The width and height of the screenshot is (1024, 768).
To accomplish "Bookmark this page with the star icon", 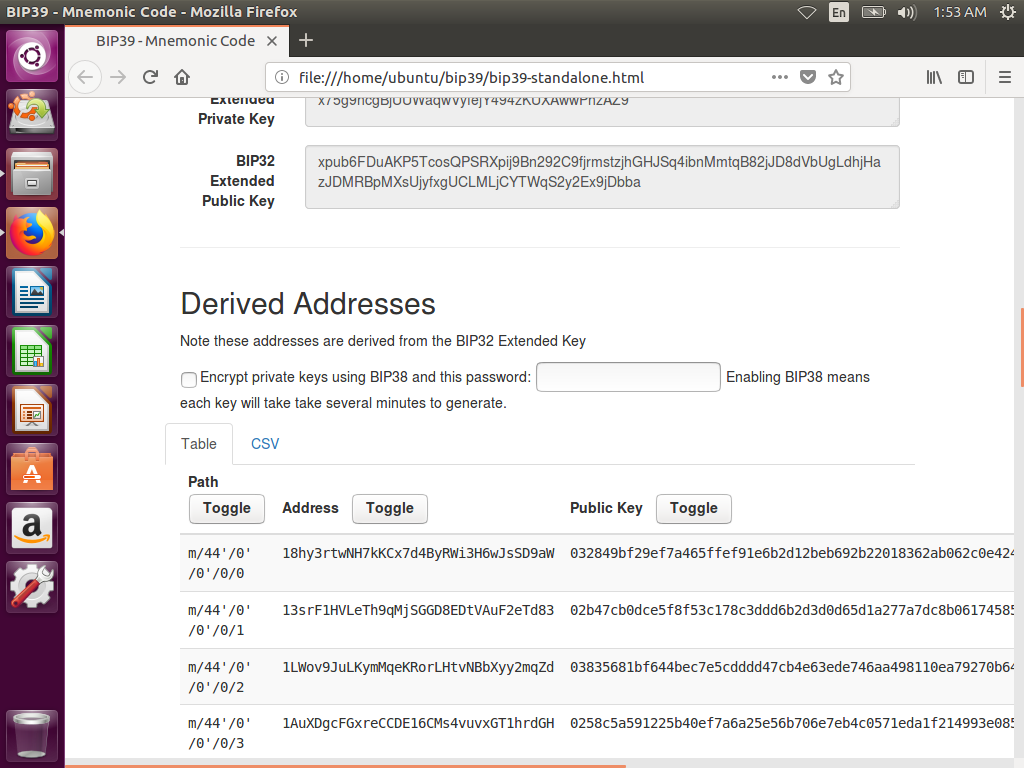I will tap(836, 77).
